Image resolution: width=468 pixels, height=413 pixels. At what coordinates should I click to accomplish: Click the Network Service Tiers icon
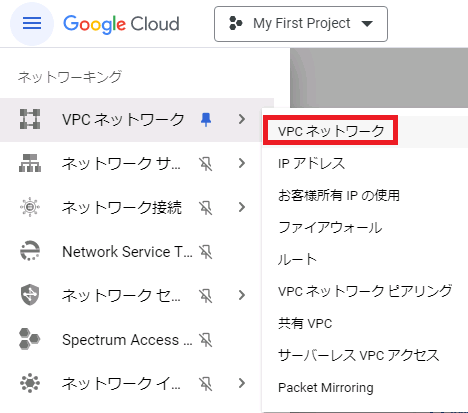(x=30, y=251)
